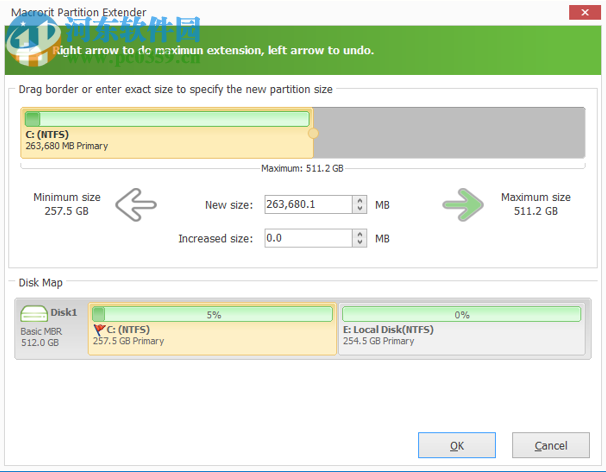Image resolution: width=606 pixels, height=472 pixels.
Task: Select the Disk1 drive icon
Action: pos(34,314)
